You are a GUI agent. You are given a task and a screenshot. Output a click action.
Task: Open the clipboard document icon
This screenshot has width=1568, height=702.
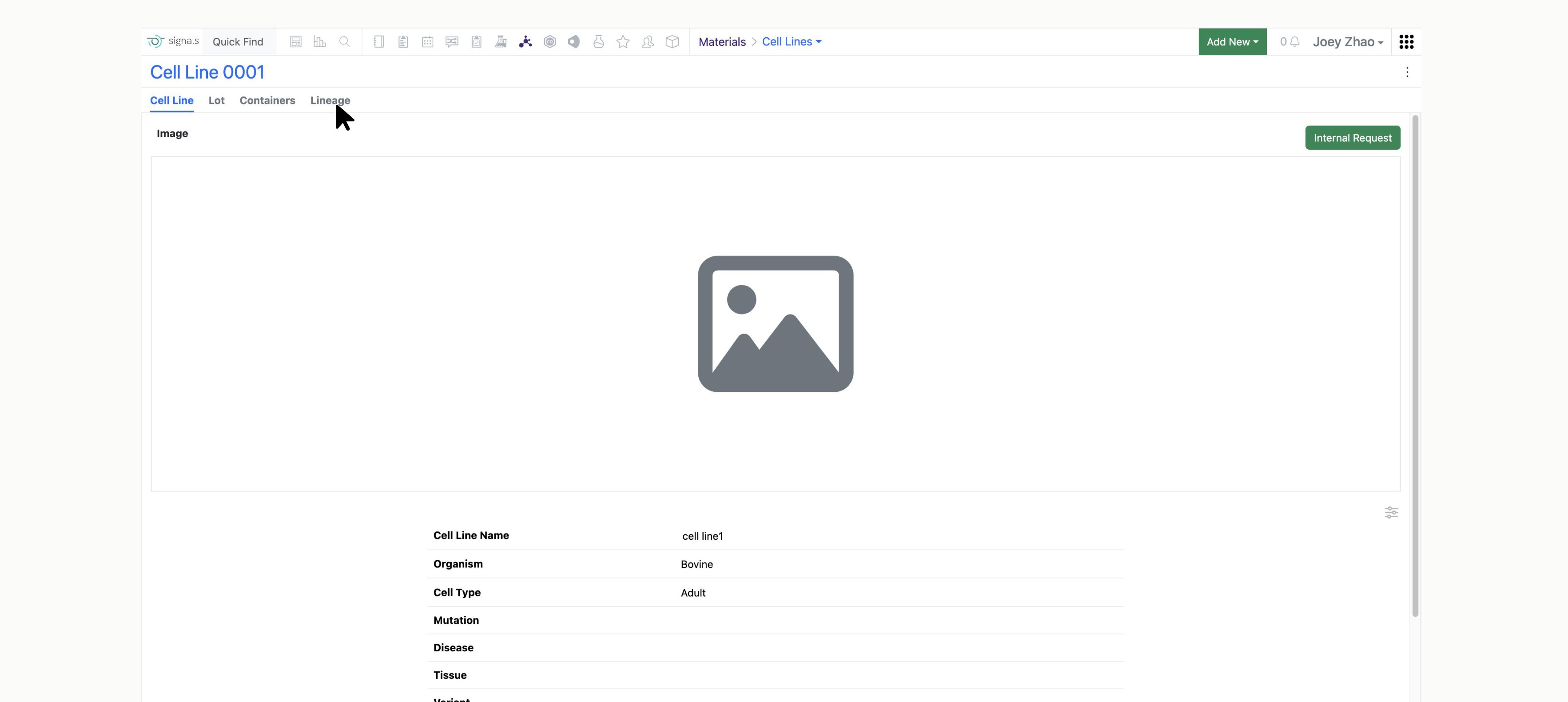click(403, 42)
